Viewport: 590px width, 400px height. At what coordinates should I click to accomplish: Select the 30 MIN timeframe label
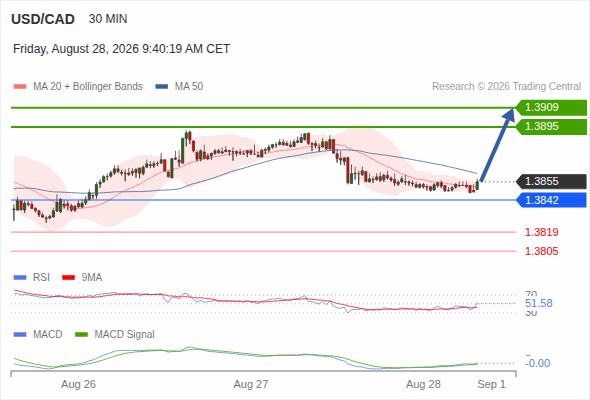tap(108, 19)
